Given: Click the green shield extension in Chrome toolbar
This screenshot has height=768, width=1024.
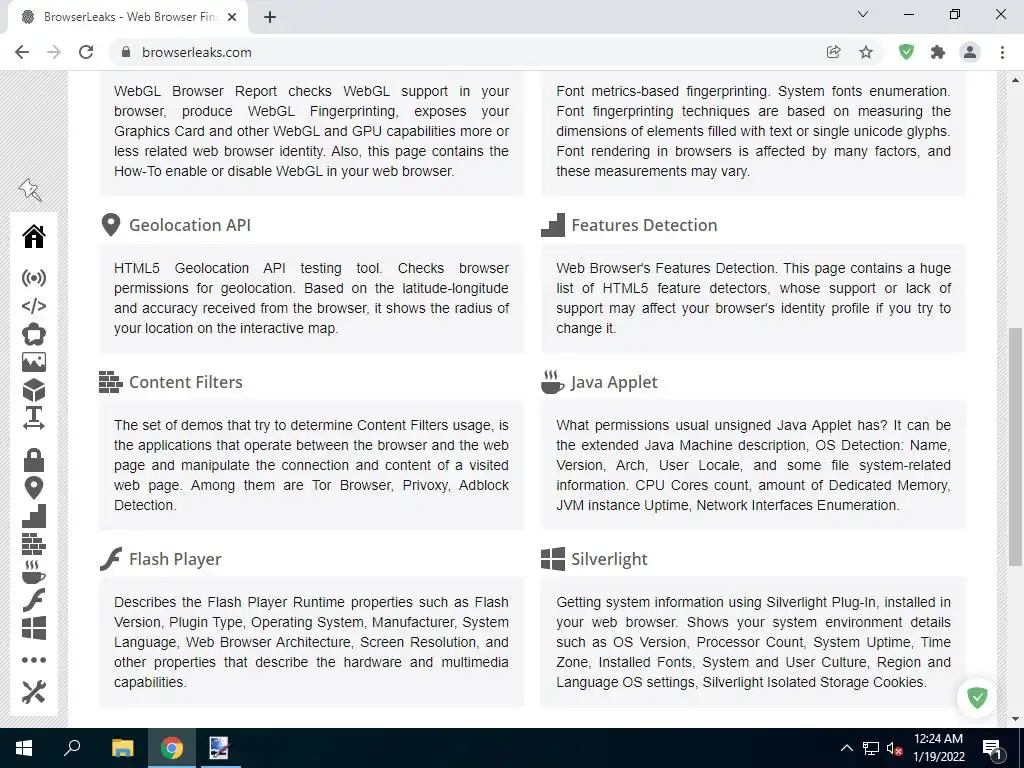Looking at the screenshot, I should pos(906,52).
